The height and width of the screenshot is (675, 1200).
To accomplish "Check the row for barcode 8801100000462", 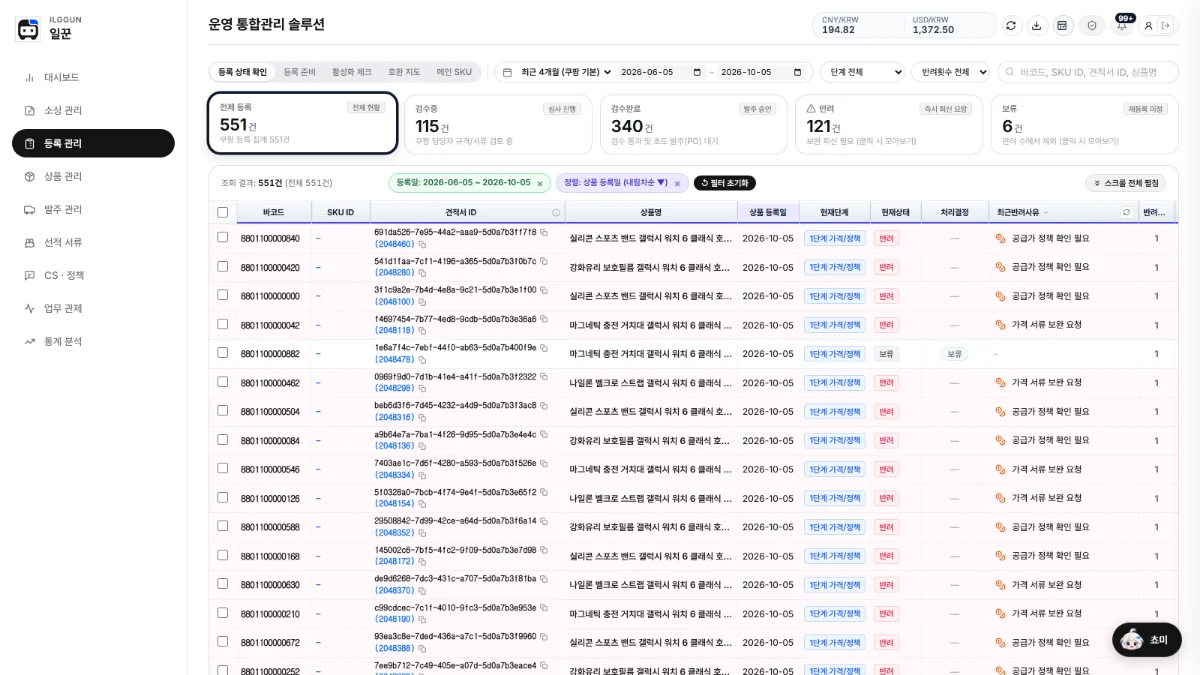I will (x=222, y=381).
